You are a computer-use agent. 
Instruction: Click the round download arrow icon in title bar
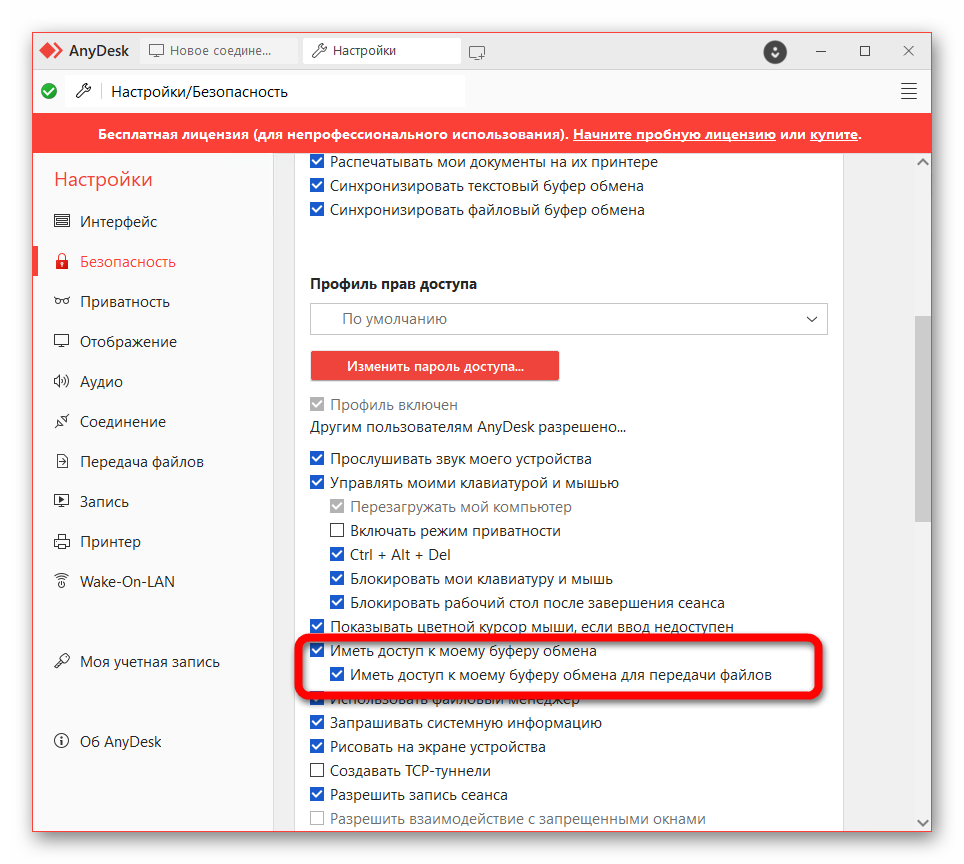(775, 51)
